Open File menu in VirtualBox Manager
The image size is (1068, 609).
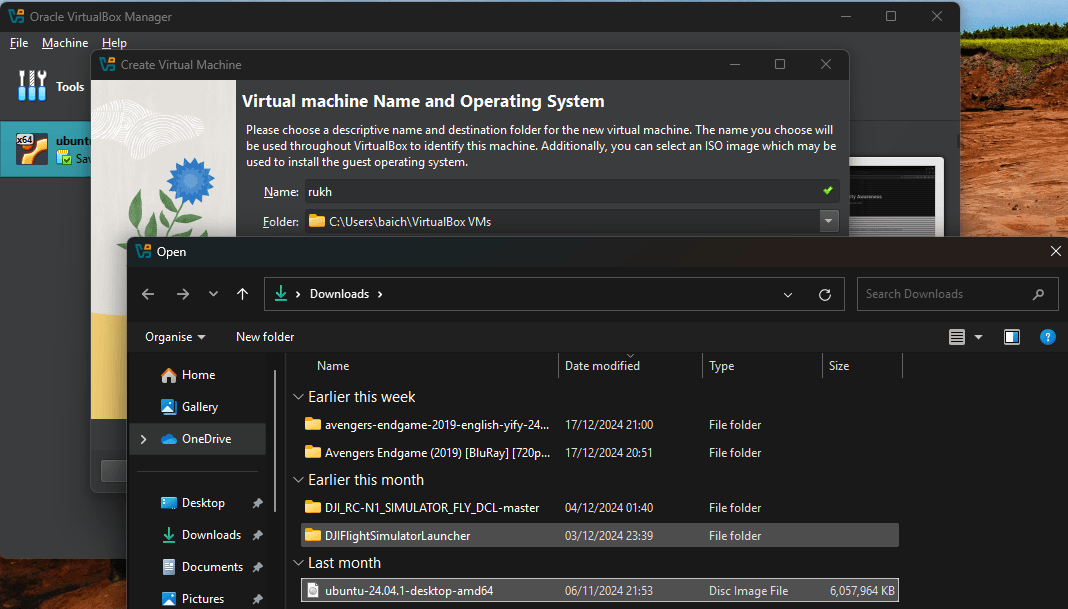pos(19,43)
